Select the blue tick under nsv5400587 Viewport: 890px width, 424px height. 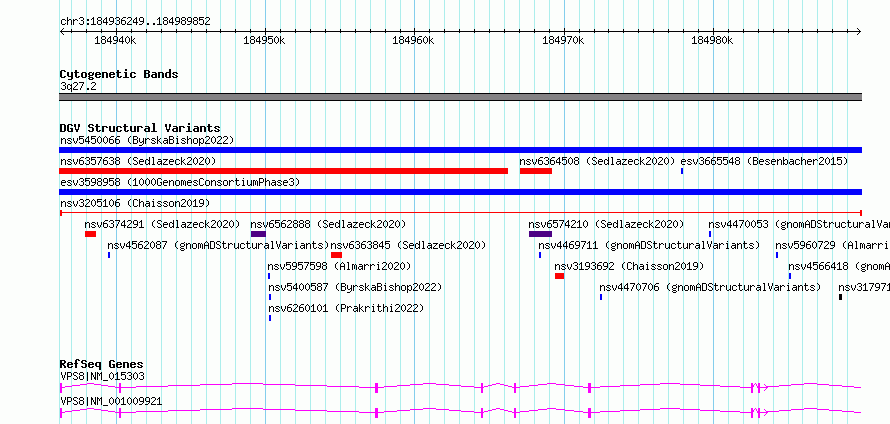(270, 297)
